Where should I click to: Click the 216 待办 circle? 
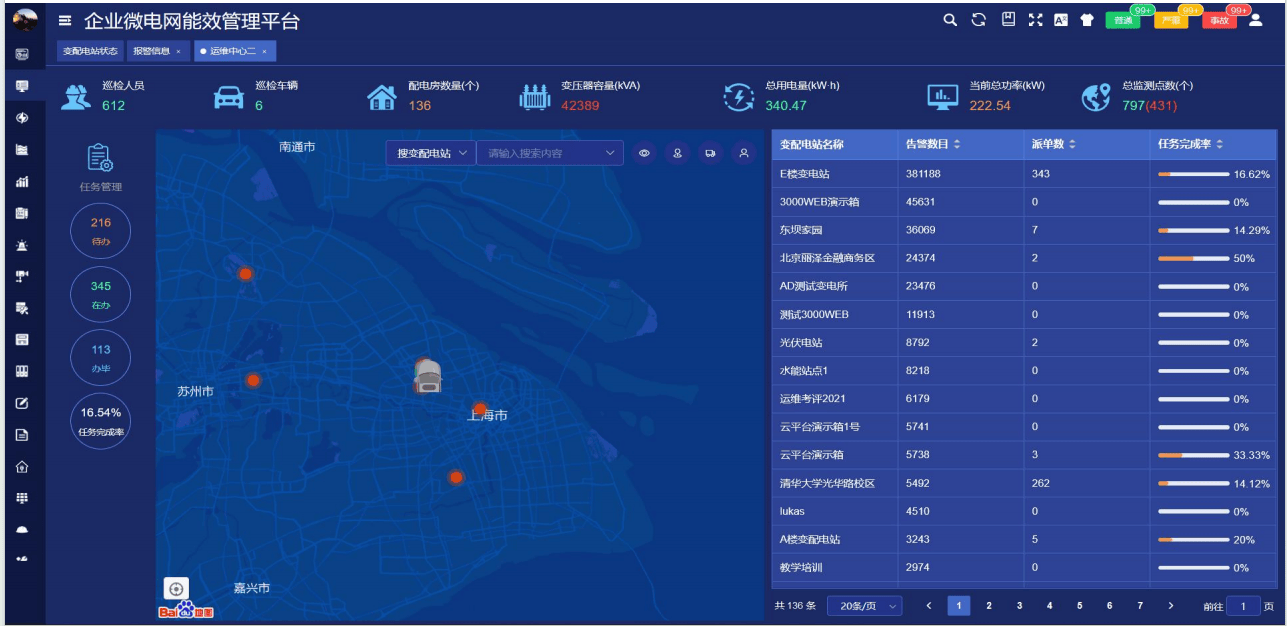(101, 231)
